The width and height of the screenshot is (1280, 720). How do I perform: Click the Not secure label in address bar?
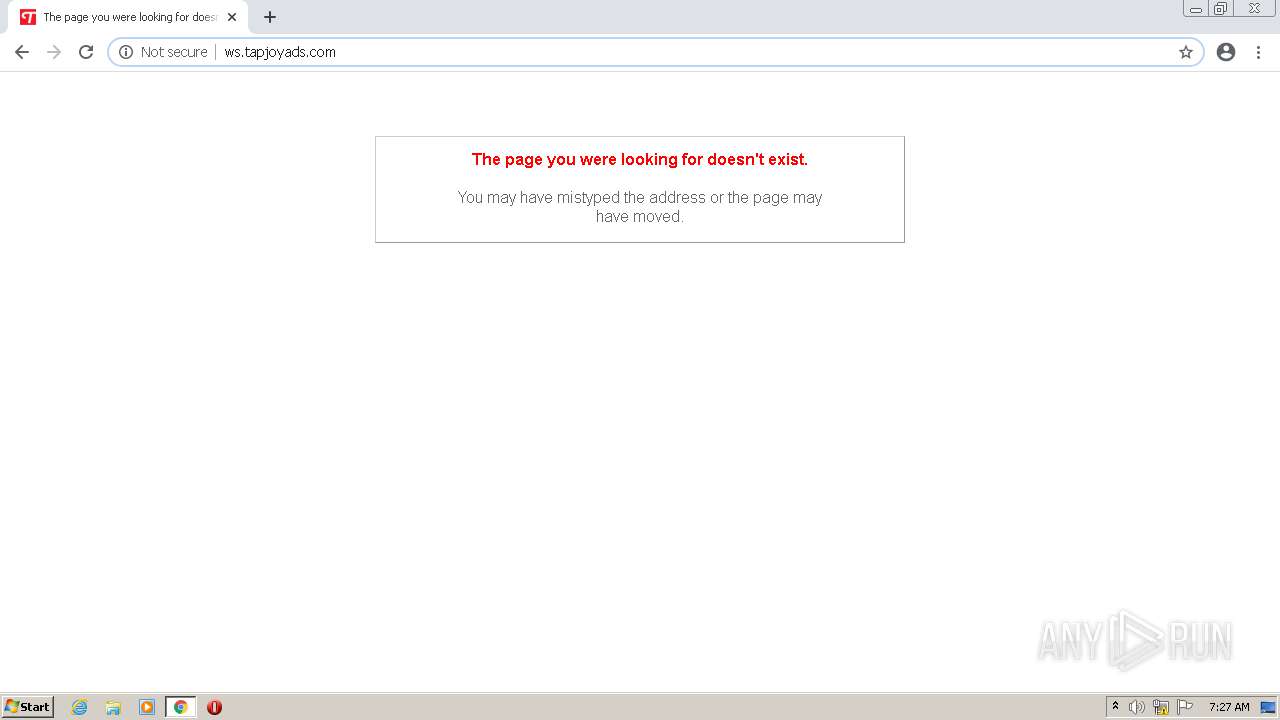[174, 52]
